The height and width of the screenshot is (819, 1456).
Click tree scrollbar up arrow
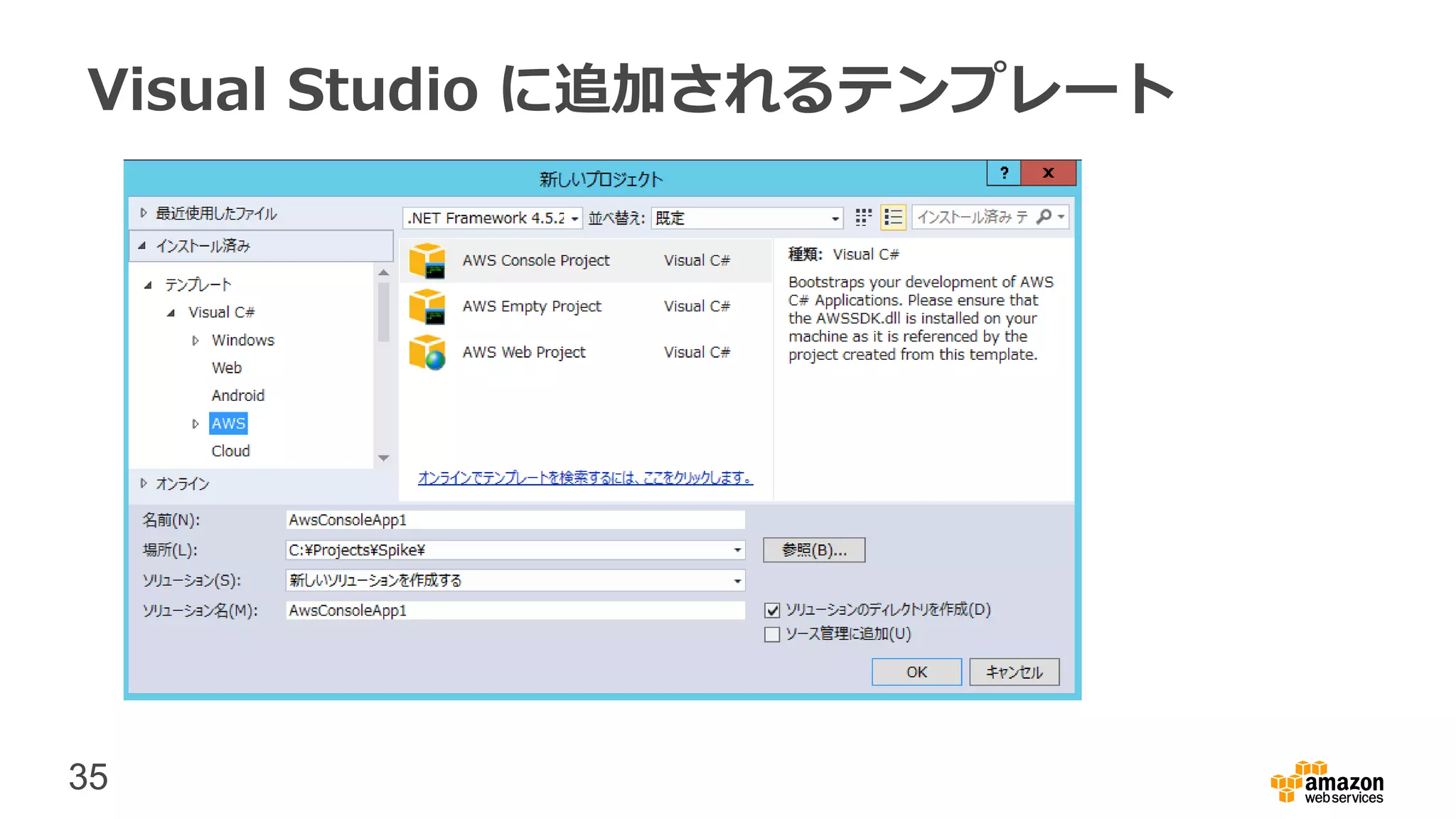click(x=384, y=273)
